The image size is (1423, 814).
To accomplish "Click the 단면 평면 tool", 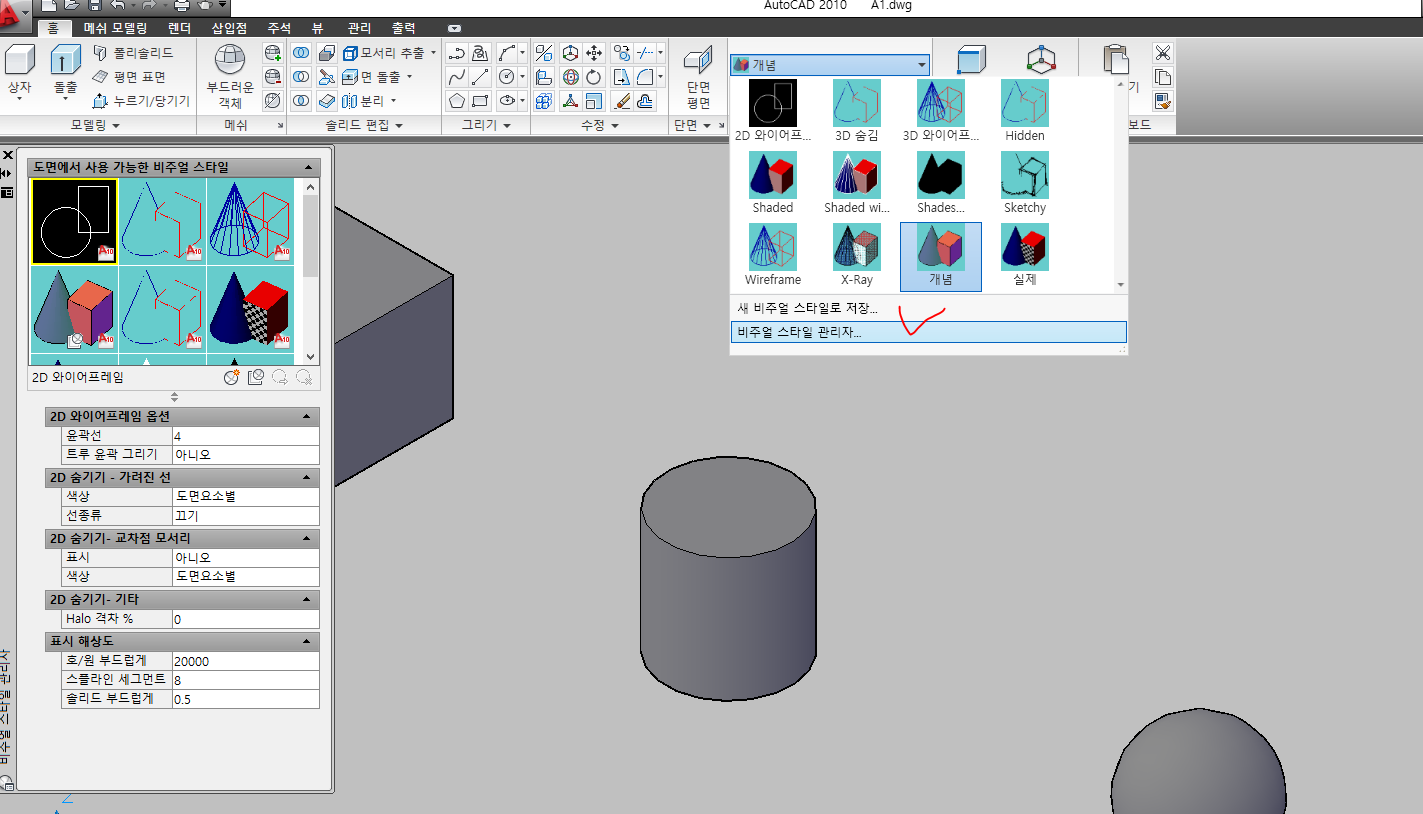I will click(x=699, y=77).
